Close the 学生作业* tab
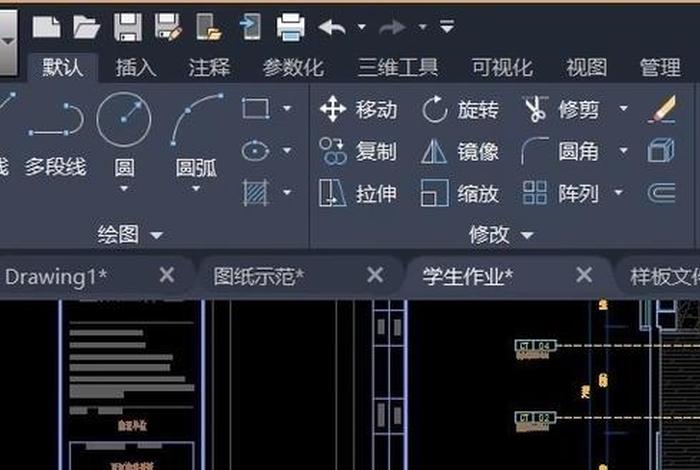Screen dimensions: 700x470 click(584, 275)
